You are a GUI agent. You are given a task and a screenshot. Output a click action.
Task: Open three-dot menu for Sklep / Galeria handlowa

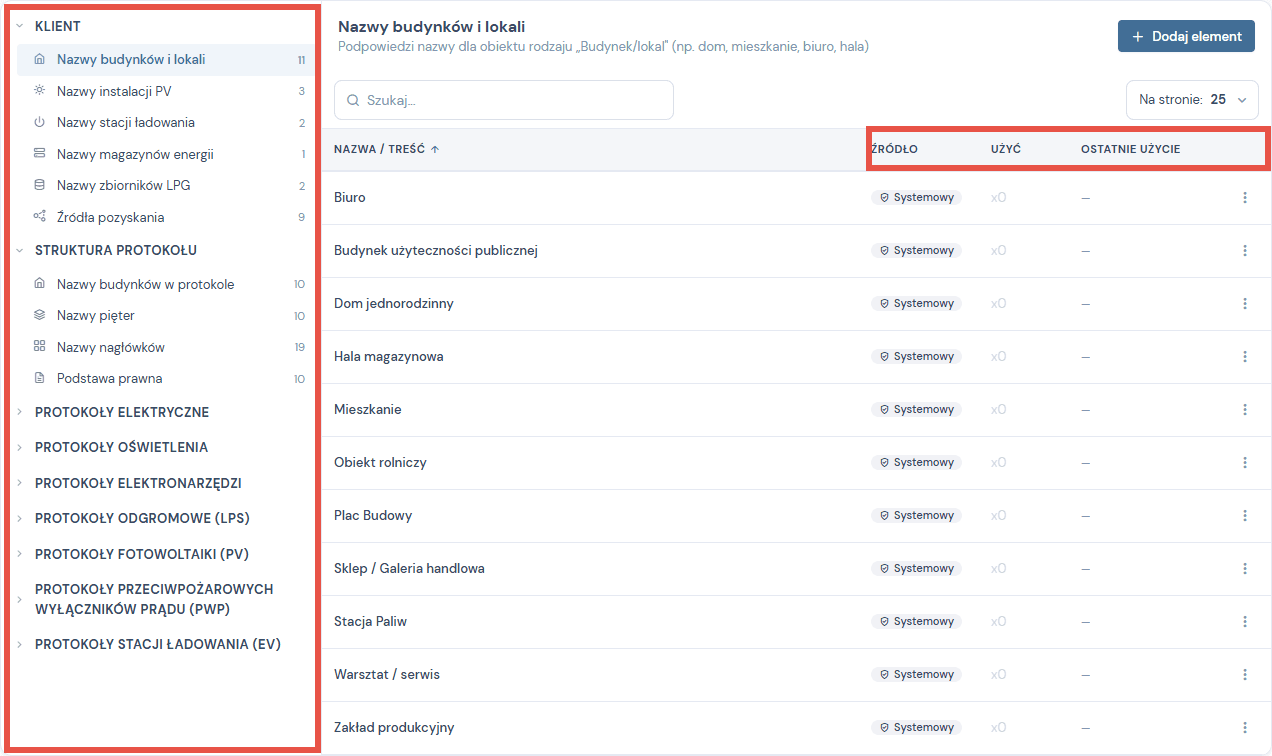(1245, 569)
